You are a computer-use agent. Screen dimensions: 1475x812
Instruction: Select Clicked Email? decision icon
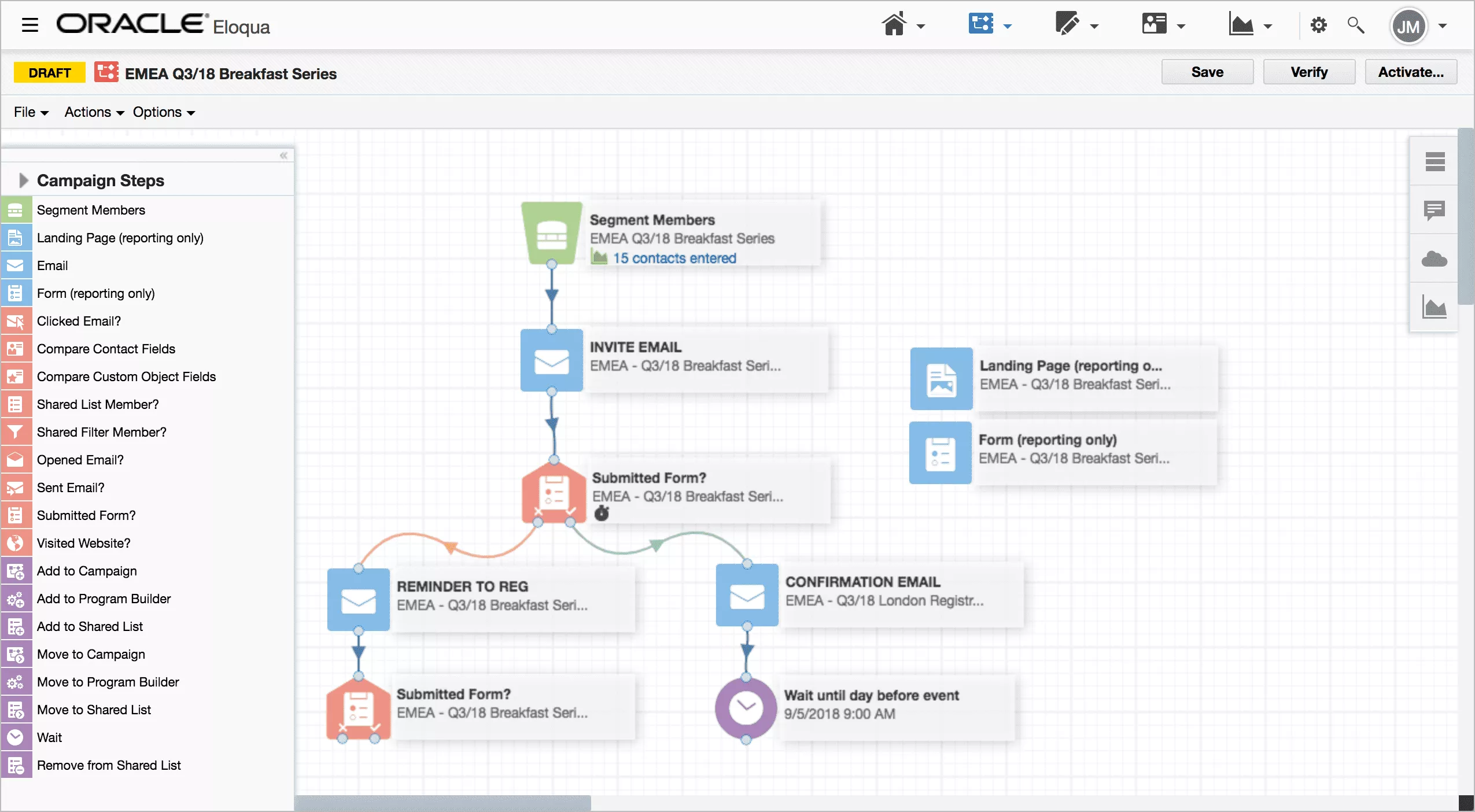(x=16, y=321)
